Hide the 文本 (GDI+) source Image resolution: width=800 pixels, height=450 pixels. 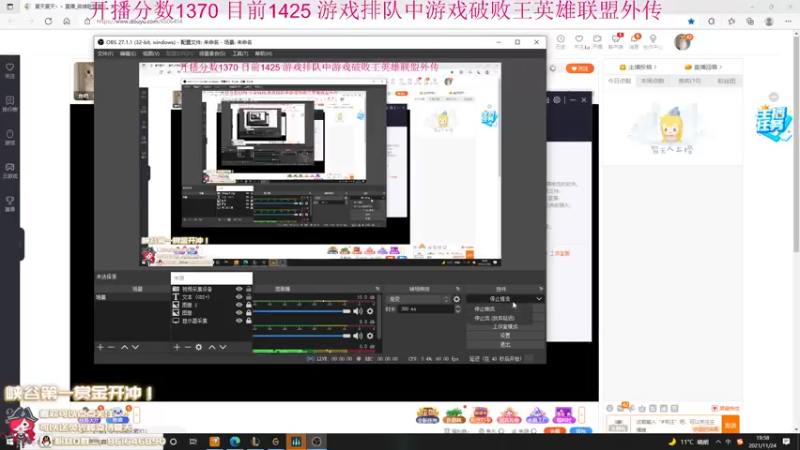coord(239,297)
